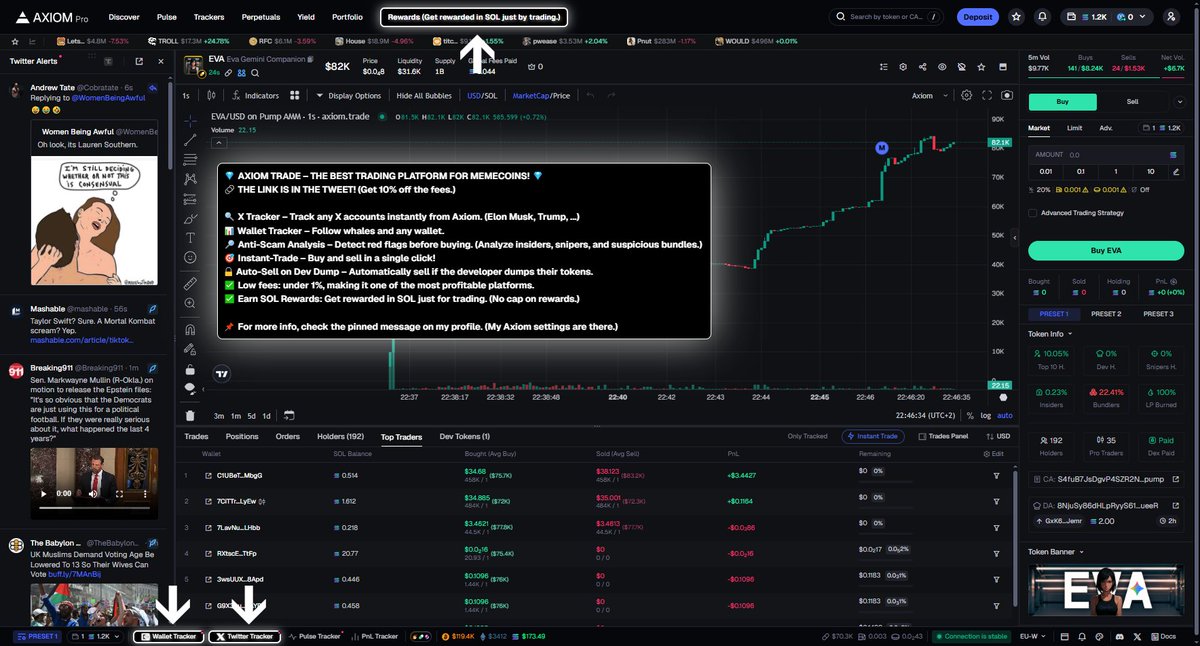
Task: Open user profile icon in top bar
Action: coord(1171,17)
